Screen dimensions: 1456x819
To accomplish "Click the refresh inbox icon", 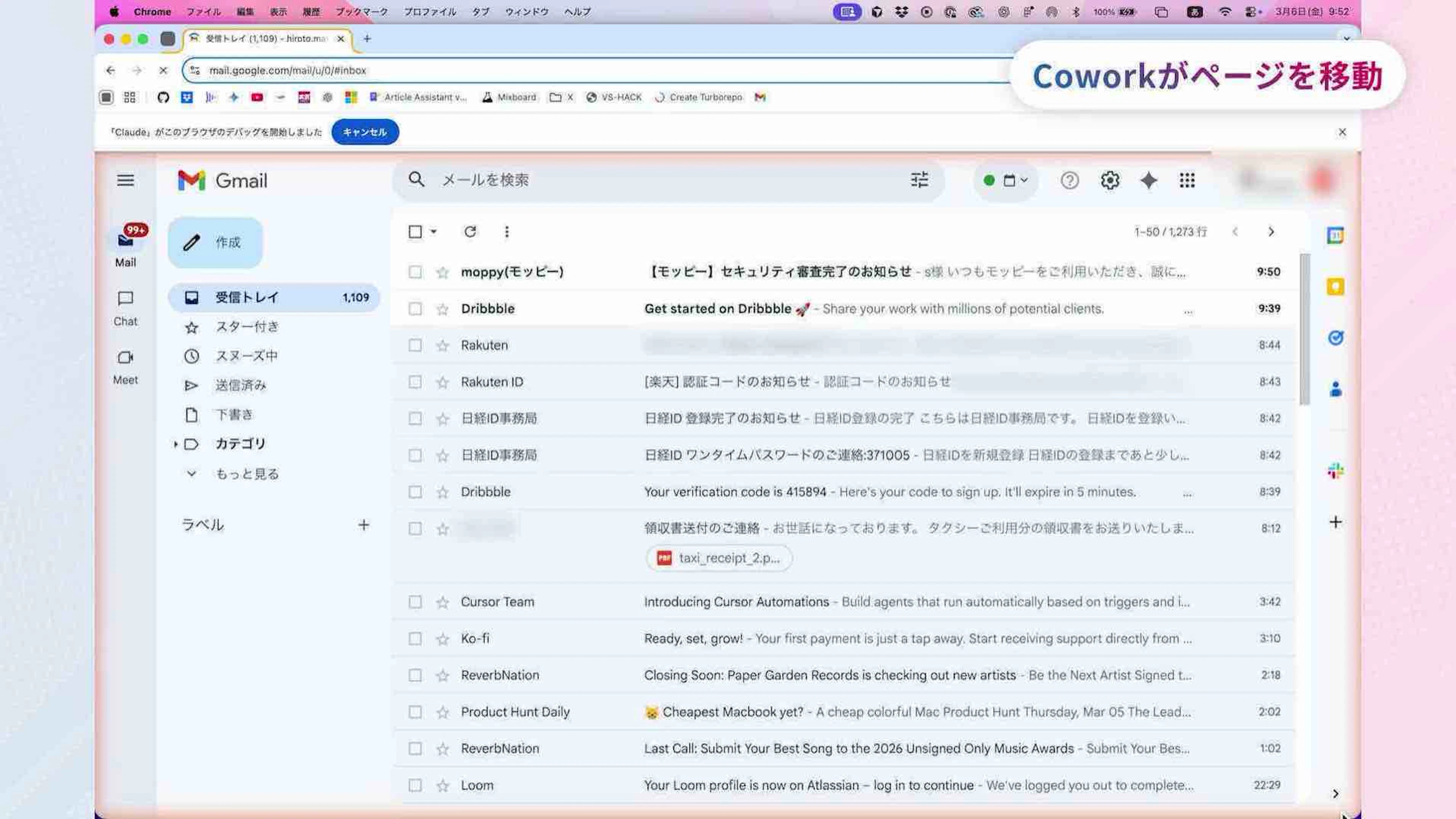I will point(470,231).
